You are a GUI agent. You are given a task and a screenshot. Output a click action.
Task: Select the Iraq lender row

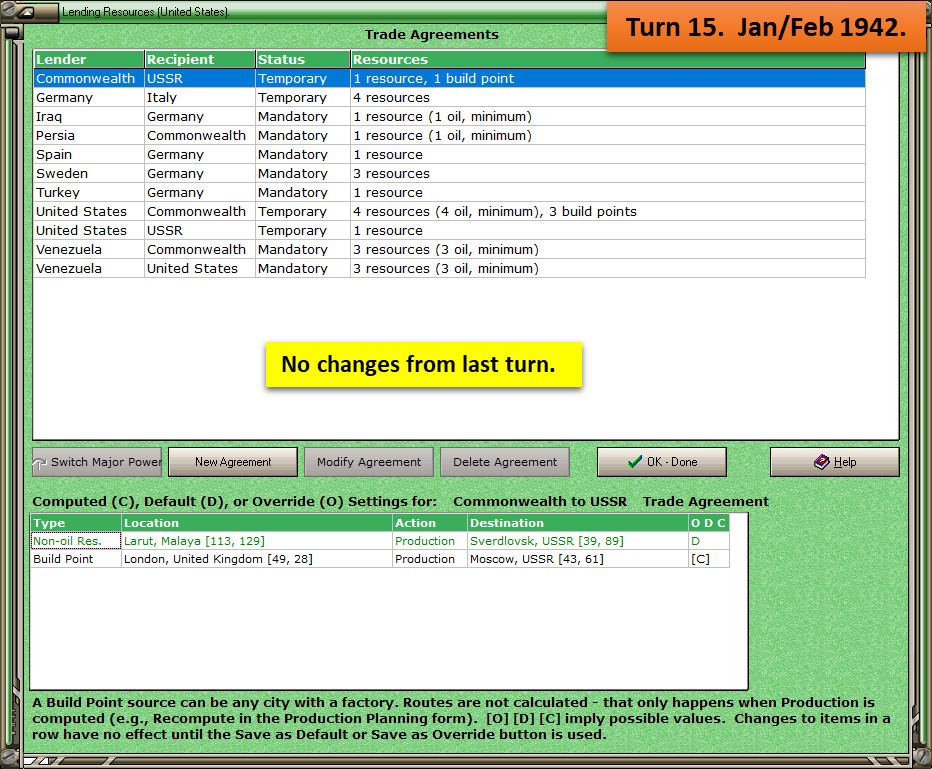pyautogui.click(x=449, y=116)
